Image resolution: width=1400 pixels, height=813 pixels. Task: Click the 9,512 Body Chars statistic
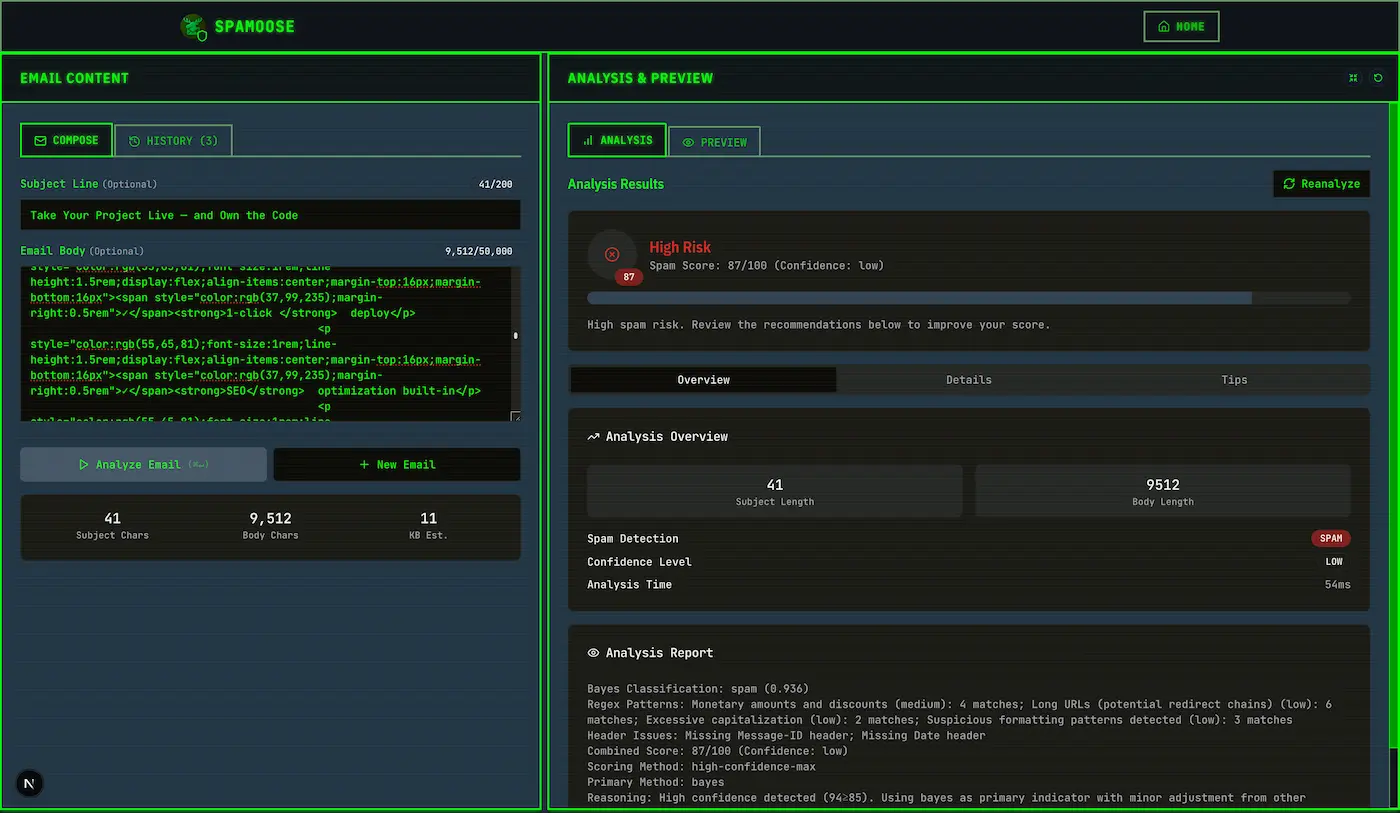pos(270,525)
